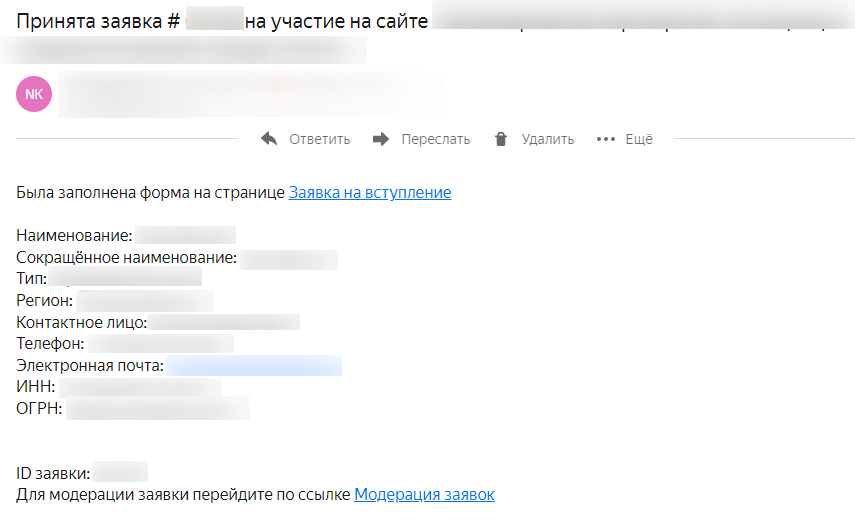Click the blurred Электронная почта address link
Screen dimensions: 855x522
pyautogui.click(x=254, y=365)
